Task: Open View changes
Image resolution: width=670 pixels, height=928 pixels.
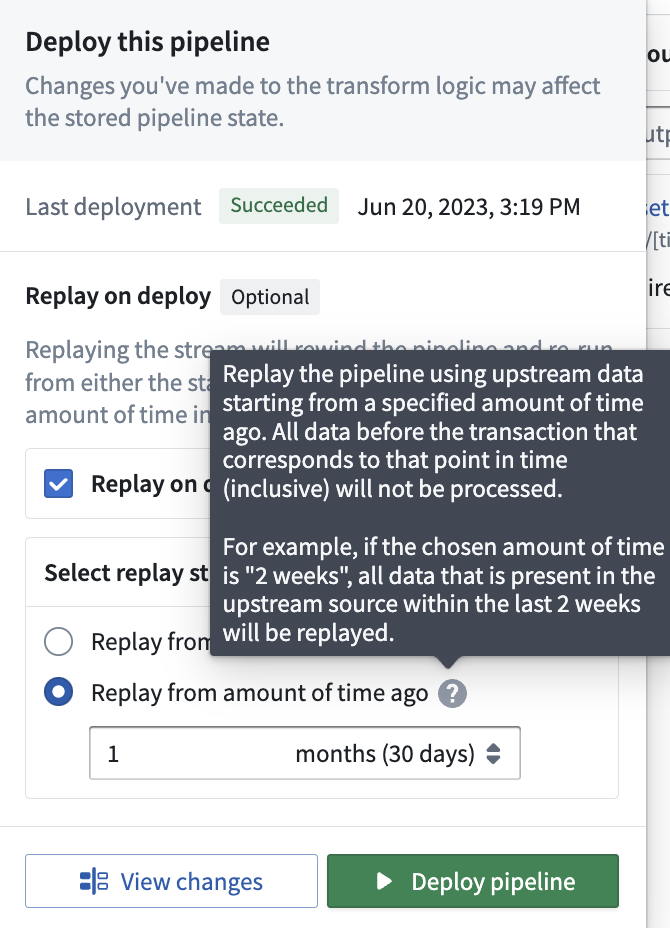Action: coord(172,881)
